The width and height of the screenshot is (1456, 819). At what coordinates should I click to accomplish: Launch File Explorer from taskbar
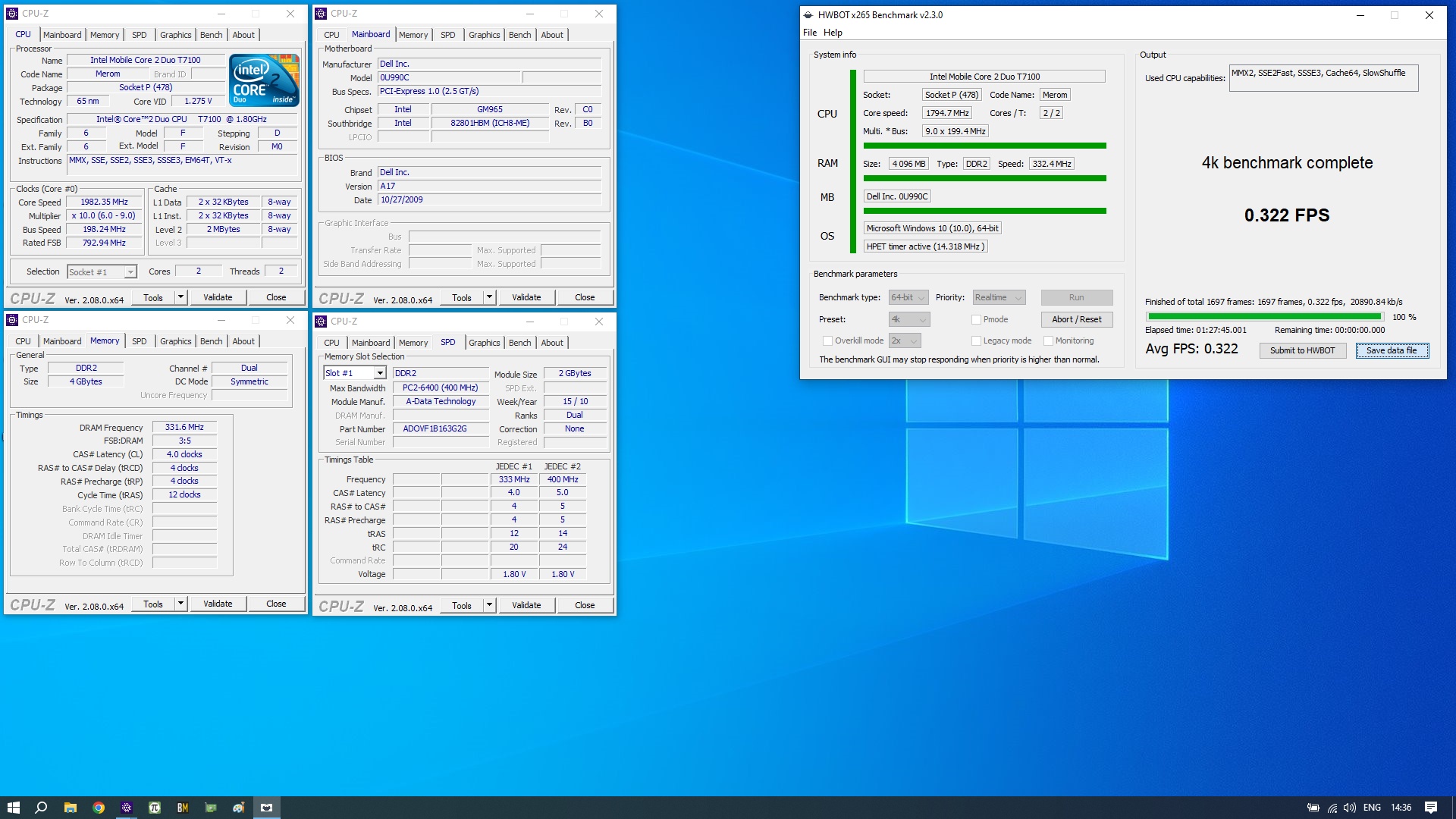(70, 808)
